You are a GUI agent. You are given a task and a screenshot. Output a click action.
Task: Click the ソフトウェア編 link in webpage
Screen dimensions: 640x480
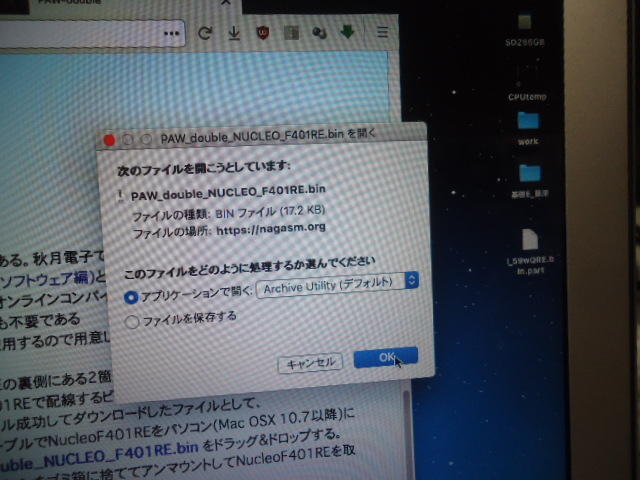pos(45,279)
